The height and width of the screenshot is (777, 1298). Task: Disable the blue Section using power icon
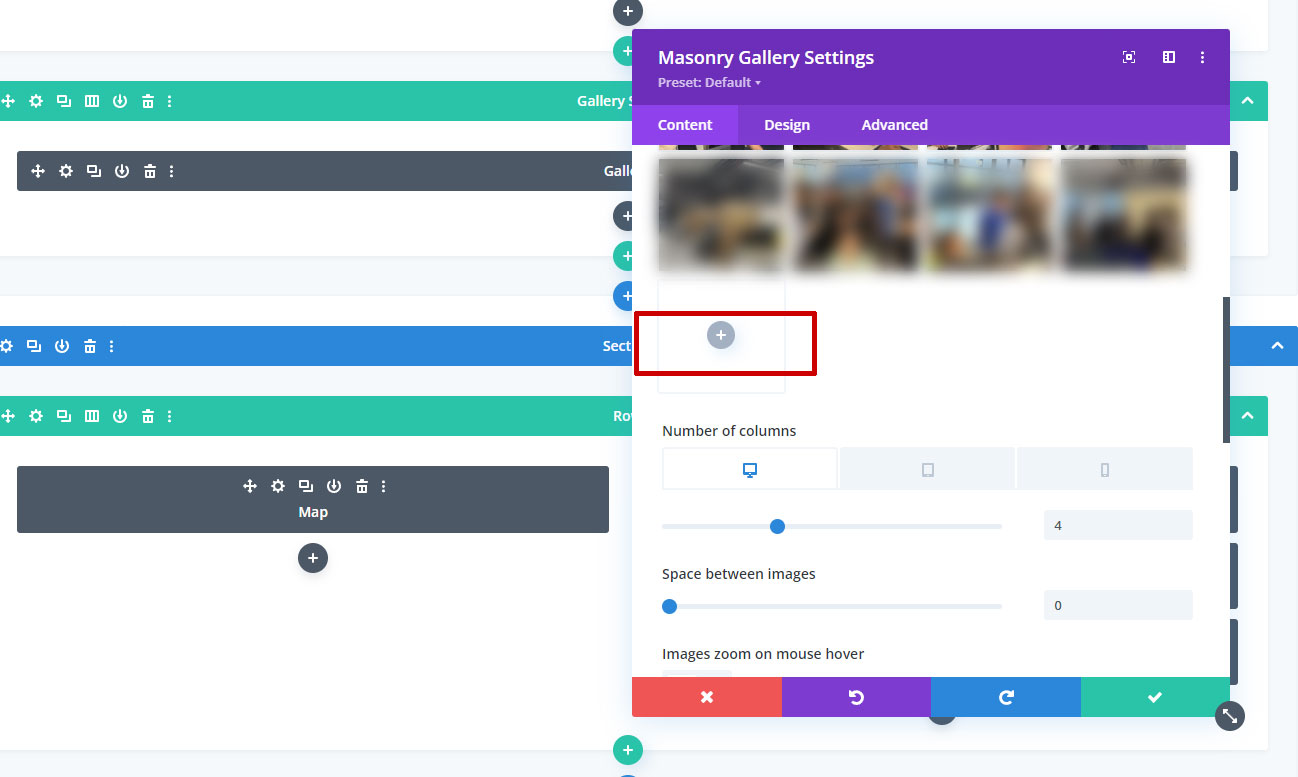pos(62,346)
